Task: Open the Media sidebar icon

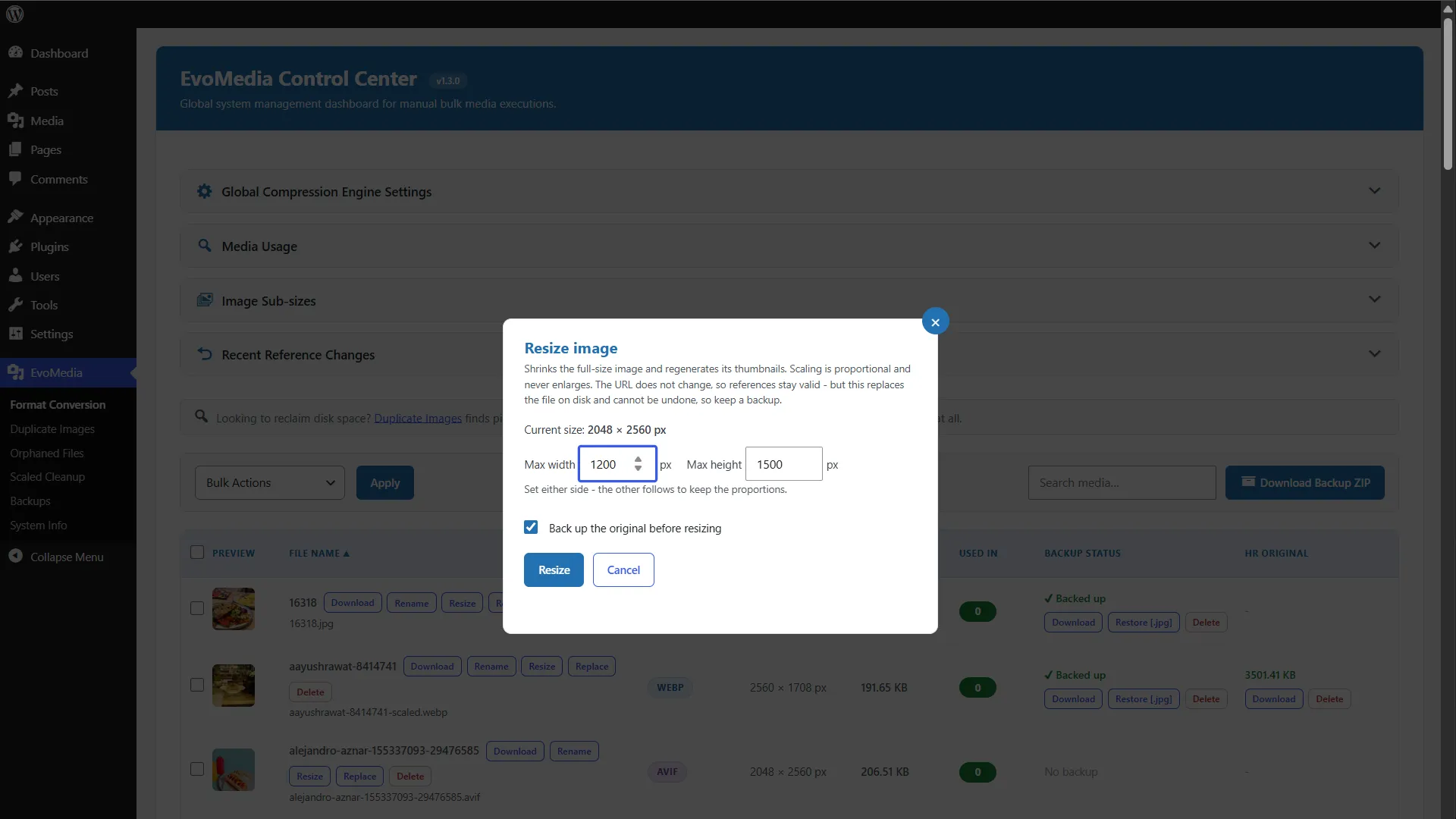Action: (15, 120)
